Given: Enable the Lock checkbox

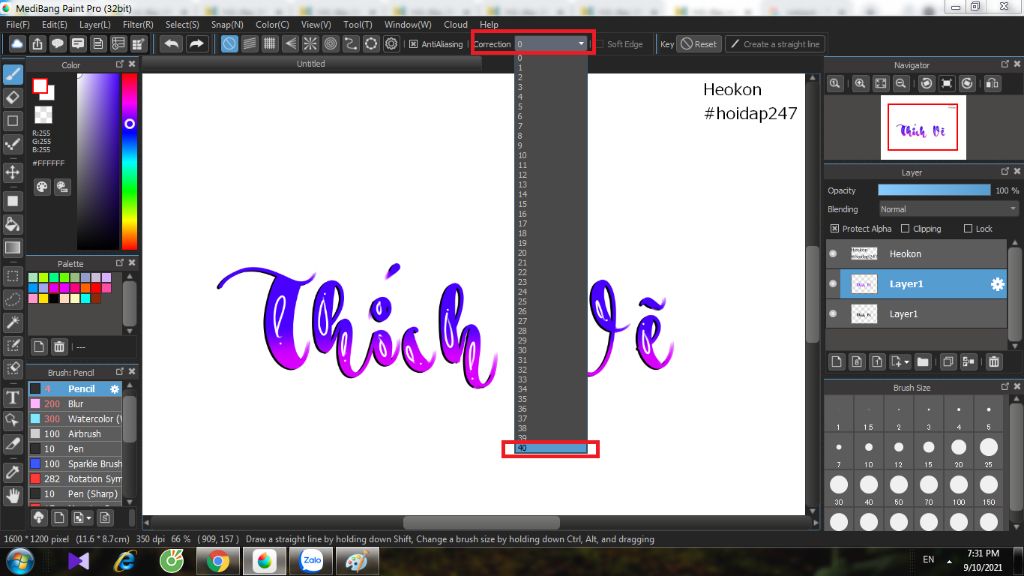Looking at the screenshot, I should pos(968,229).
